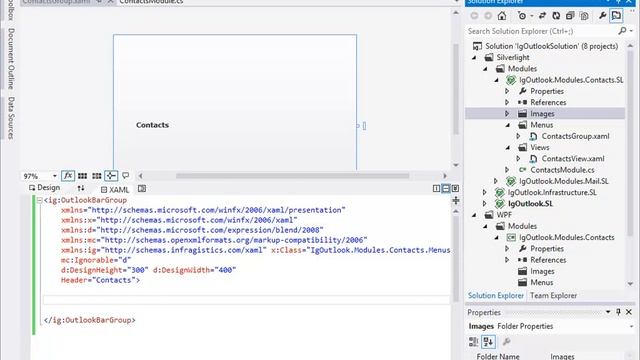Open the Document Outline side tab
This screenshot has width=640, height=360.
coord(11,58)
